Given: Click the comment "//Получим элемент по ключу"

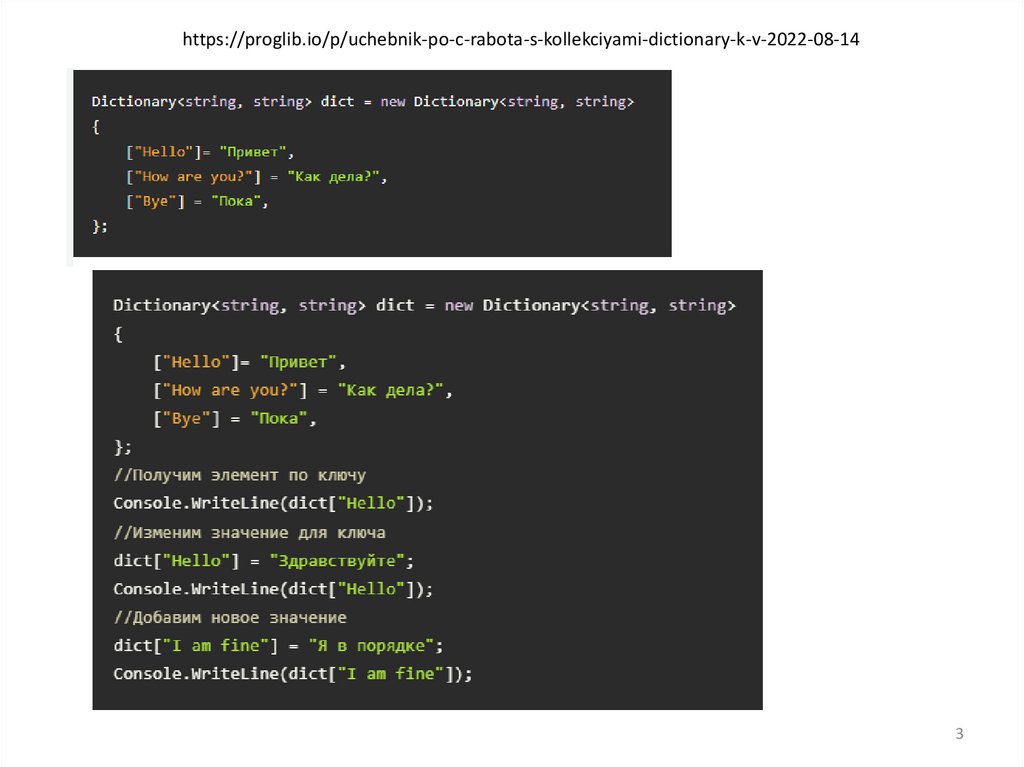Looking at the screenshot, I should point(240,475).
